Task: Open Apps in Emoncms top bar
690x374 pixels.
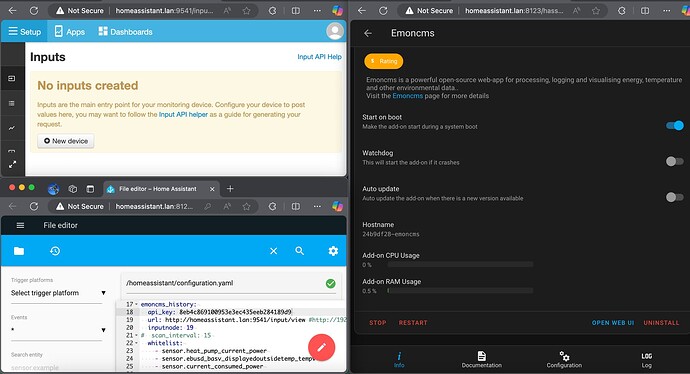Action: click(x=69, y=32)
